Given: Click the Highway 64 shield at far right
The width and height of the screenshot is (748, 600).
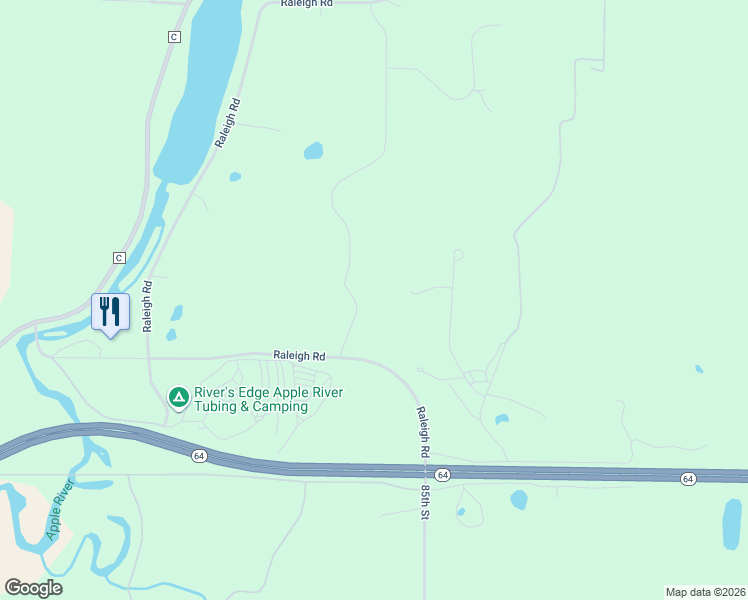Looking at the screenshot, I should 688,478.
